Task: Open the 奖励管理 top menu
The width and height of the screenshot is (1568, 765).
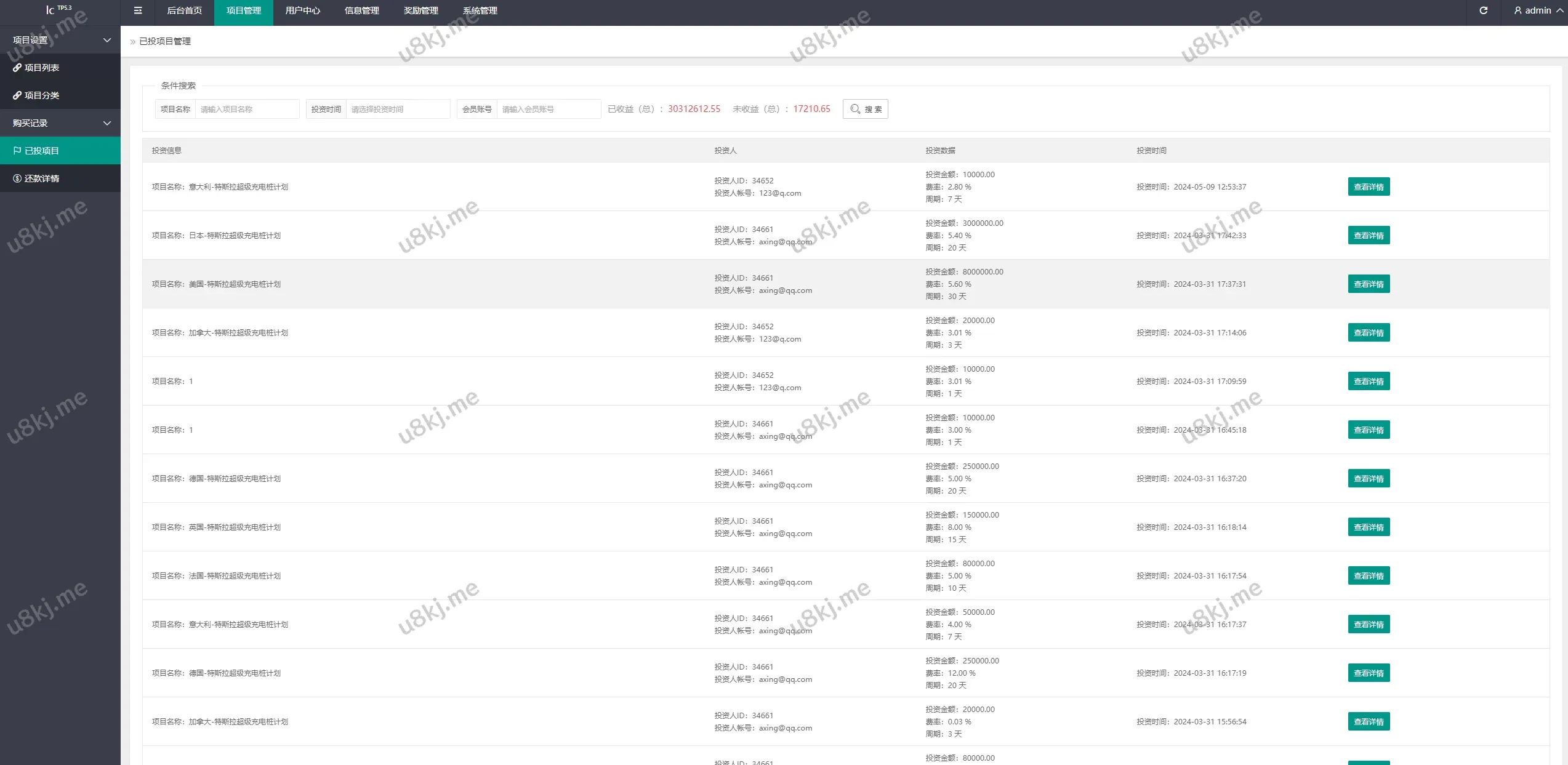Action: click(420, 10)
